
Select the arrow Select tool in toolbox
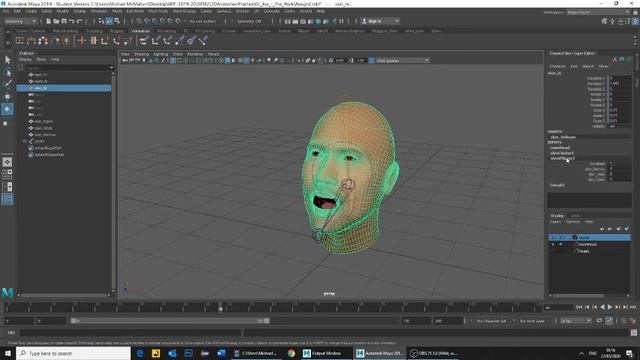tap(7, 60)
